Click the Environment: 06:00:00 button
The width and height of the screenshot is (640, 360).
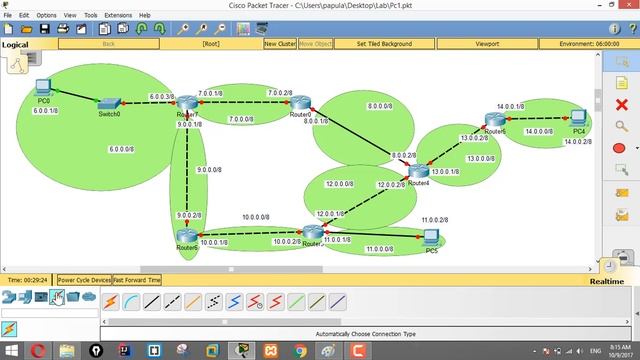[x=589, y=44]
